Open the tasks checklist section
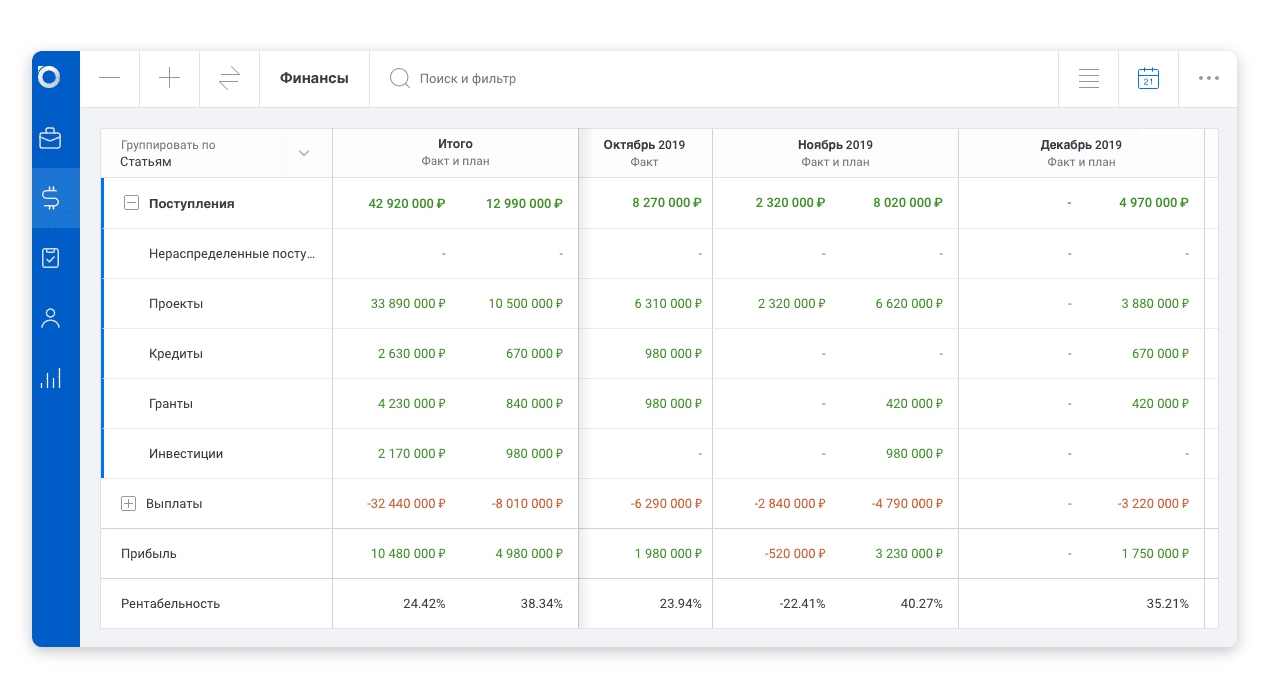 [x=50, y=258]
